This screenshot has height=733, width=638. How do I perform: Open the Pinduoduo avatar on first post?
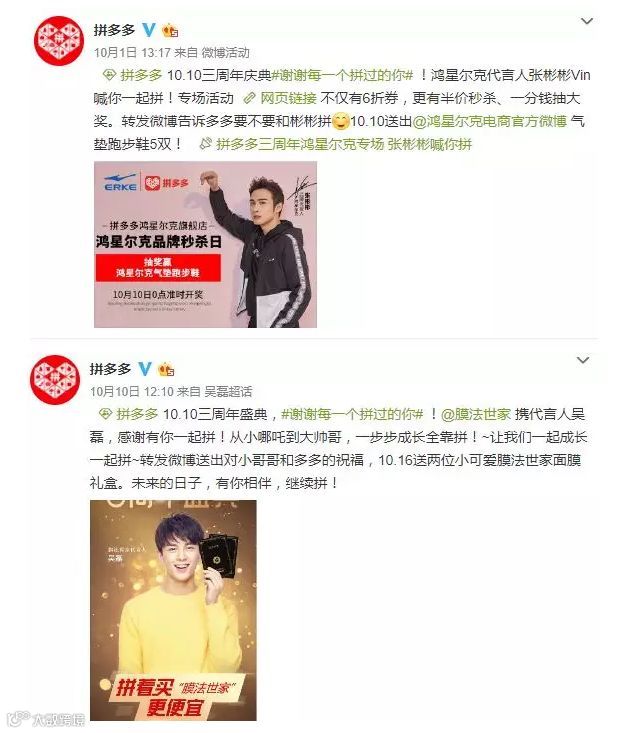pyautogui.click(x=58, y=41)
